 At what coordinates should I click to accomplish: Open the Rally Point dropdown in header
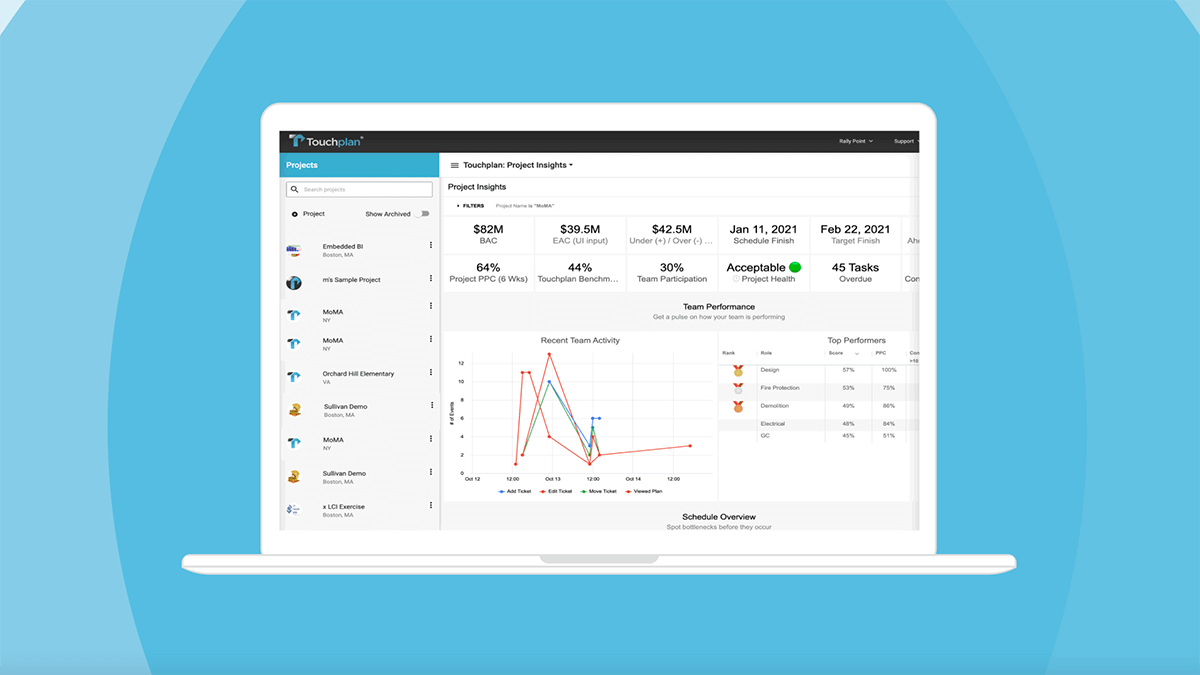[x=856, y=141]
